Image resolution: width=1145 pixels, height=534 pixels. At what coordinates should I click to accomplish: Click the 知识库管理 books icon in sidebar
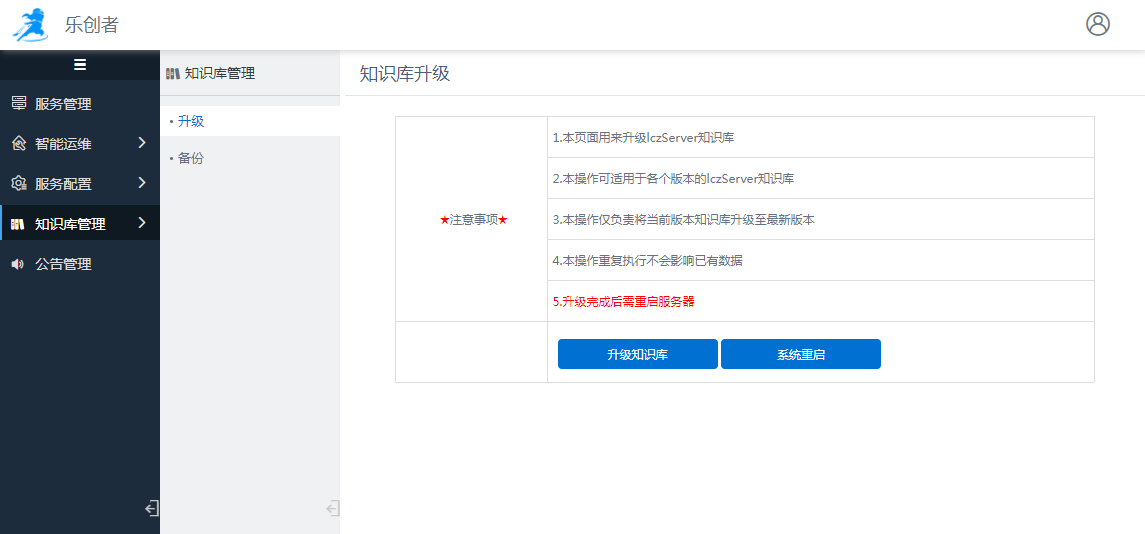pyautogui.click(x=18, y=224)
